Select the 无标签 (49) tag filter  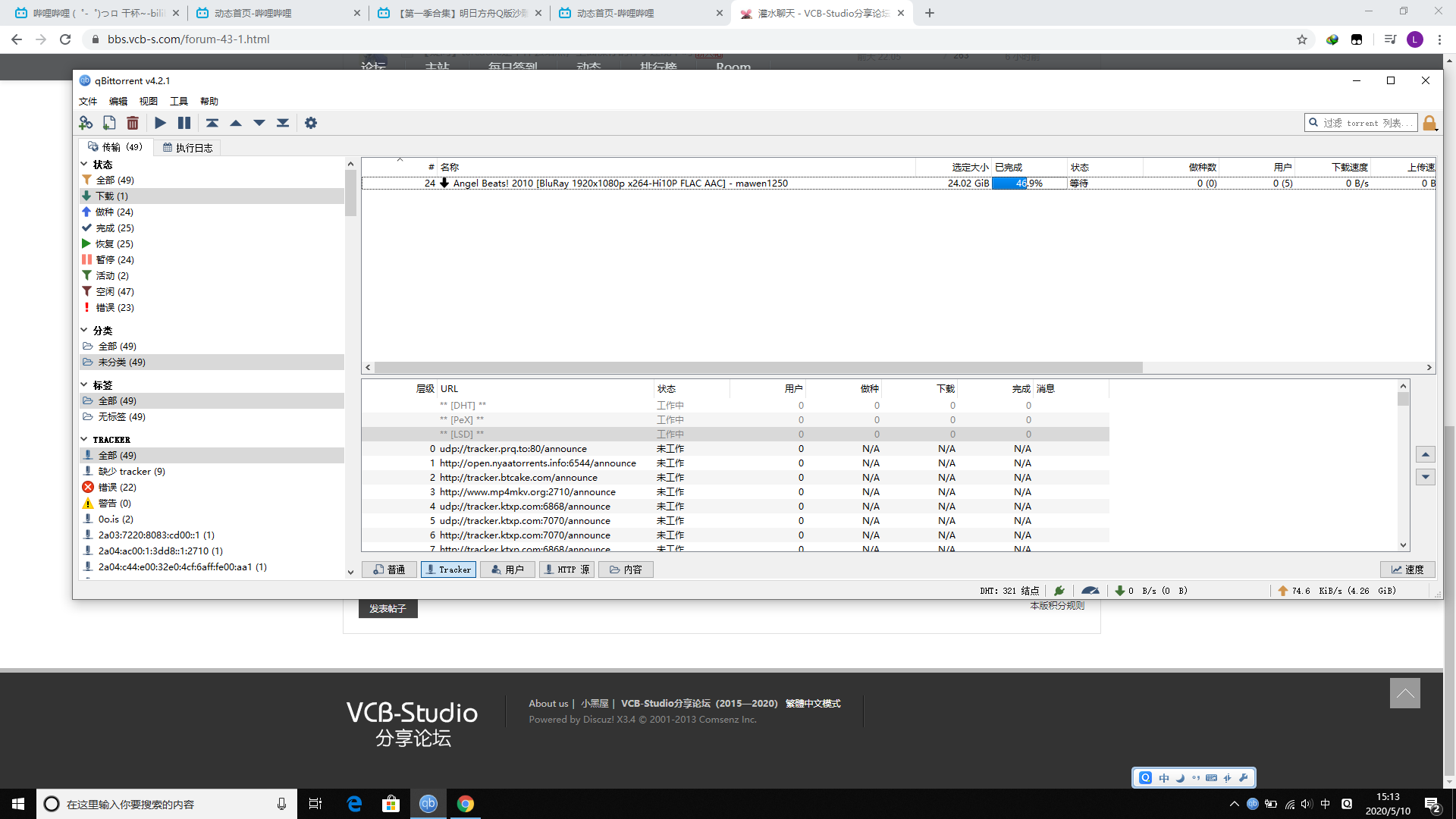click(212, 416)
